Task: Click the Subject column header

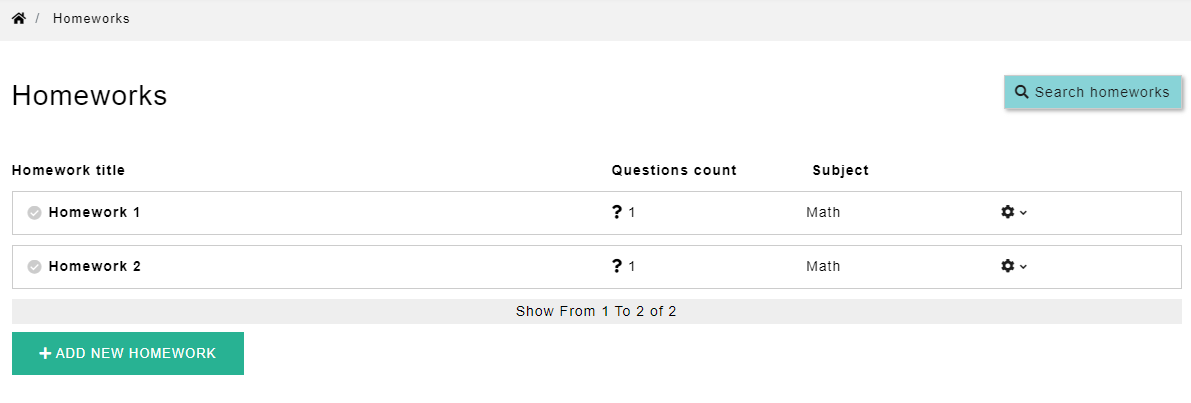Action: tap(840, 170)
